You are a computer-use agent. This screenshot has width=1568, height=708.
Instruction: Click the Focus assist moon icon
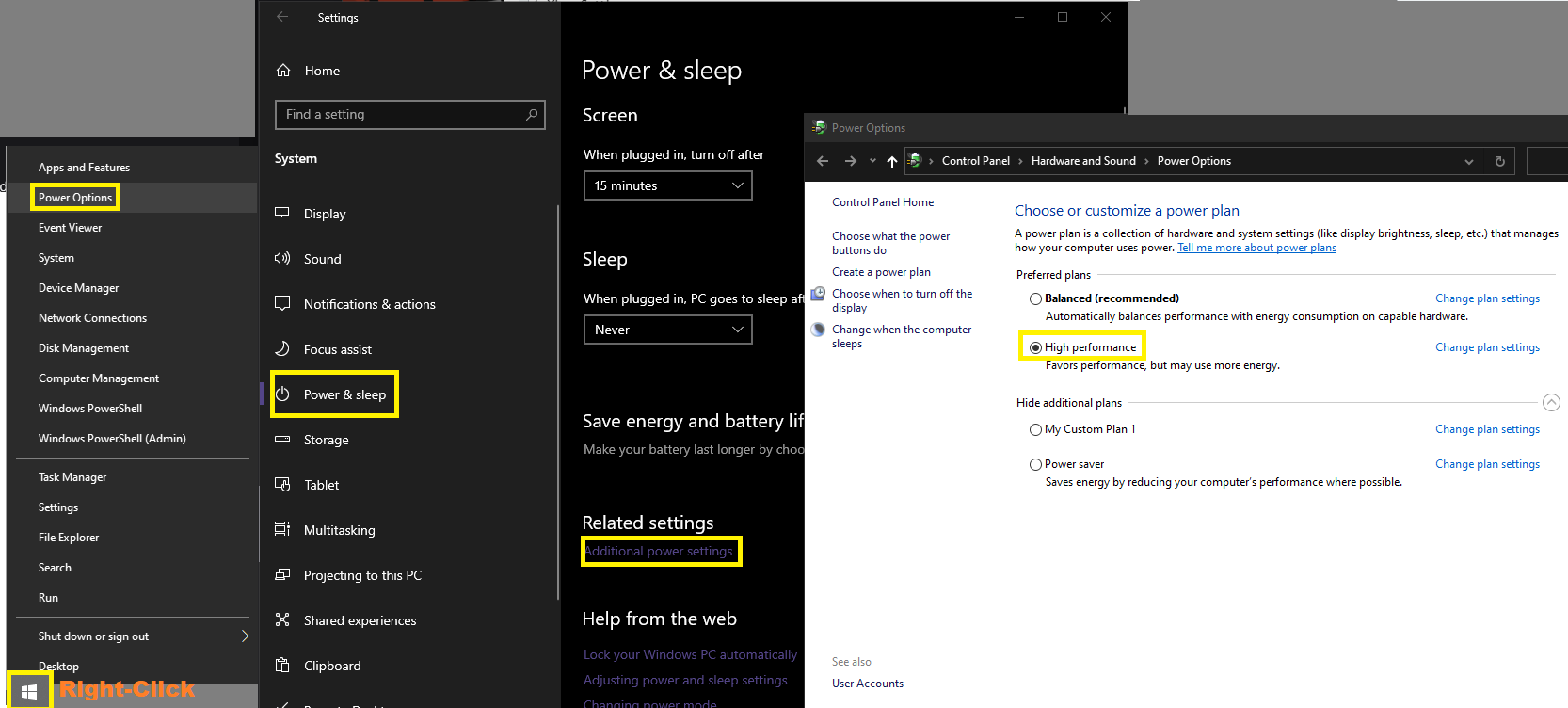[x=282, y=349]
